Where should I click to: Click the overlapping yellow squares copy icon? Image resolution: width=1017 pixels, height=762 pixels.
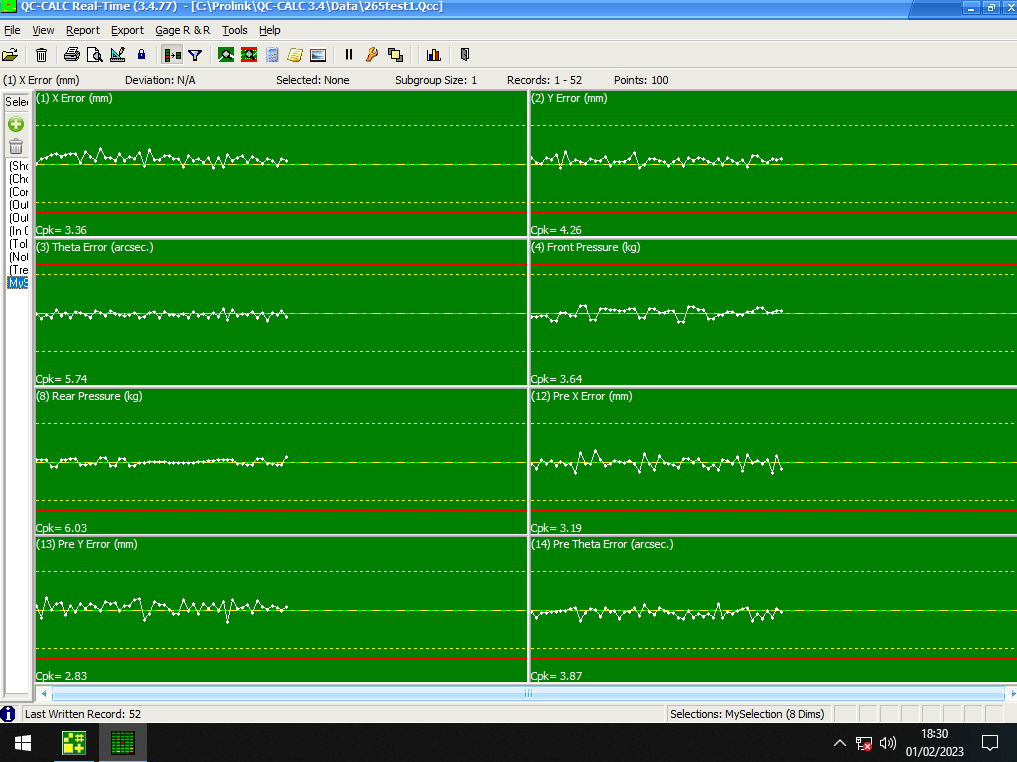395,55
